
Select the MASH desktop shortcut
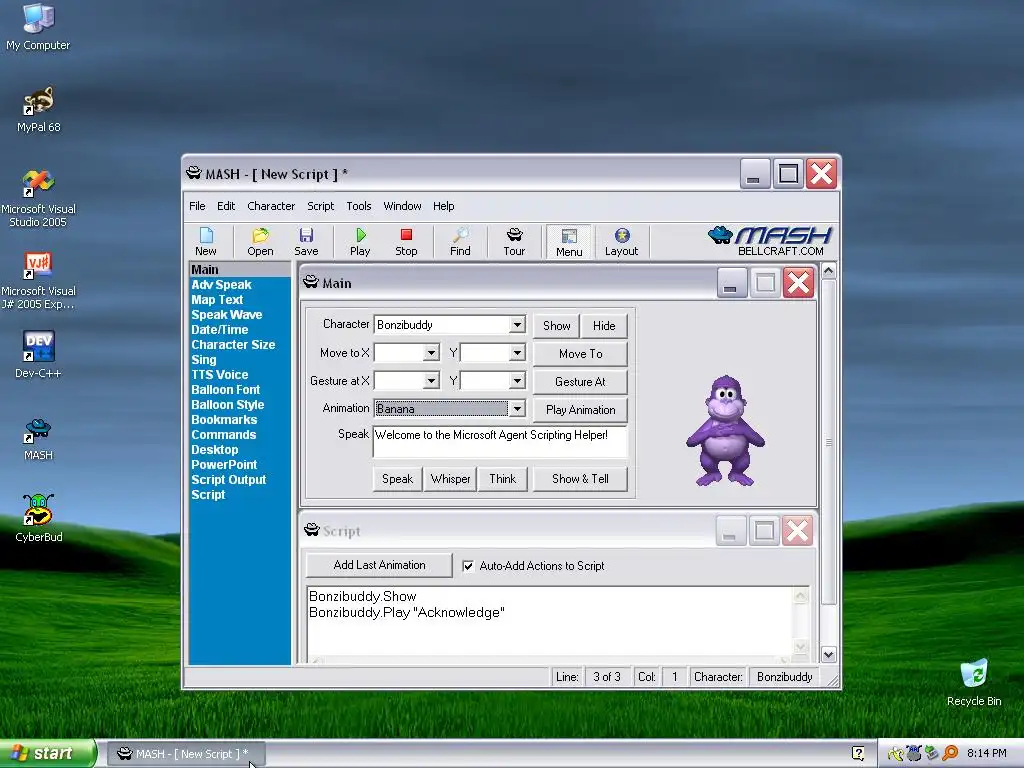click(38, 439)
